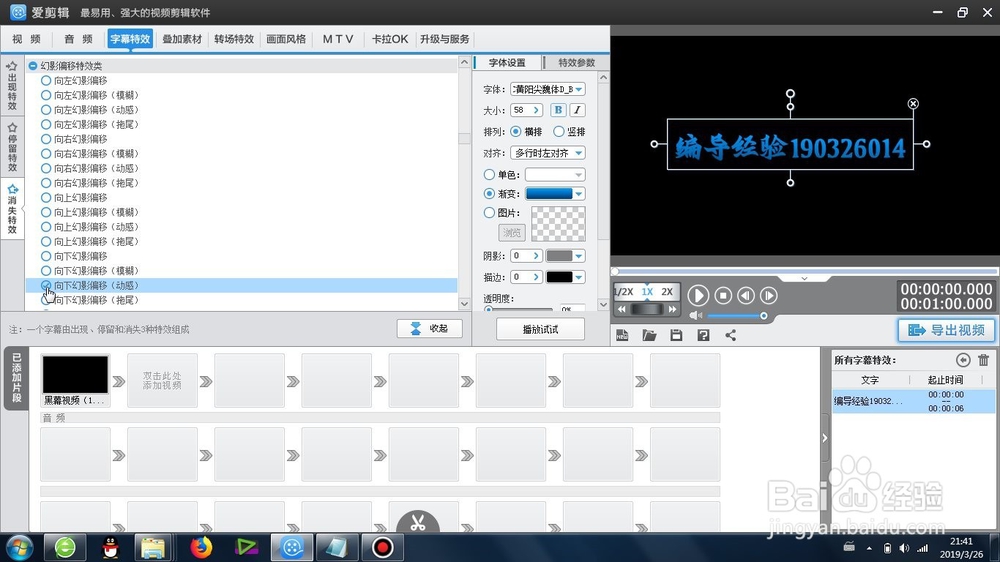Viewport: 1000px width, 562px height.
Task: Step back one frame button
Action: pyautogui.click(x=746, y=295)
